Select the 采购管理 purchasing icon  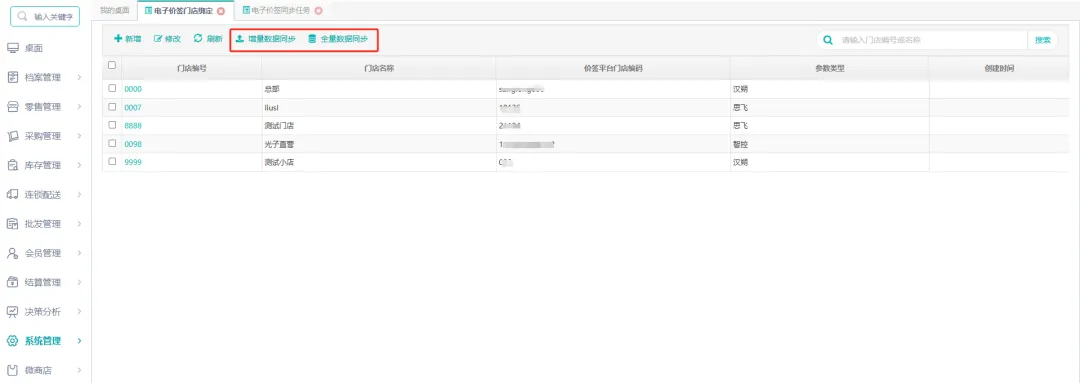pos(12,136)
